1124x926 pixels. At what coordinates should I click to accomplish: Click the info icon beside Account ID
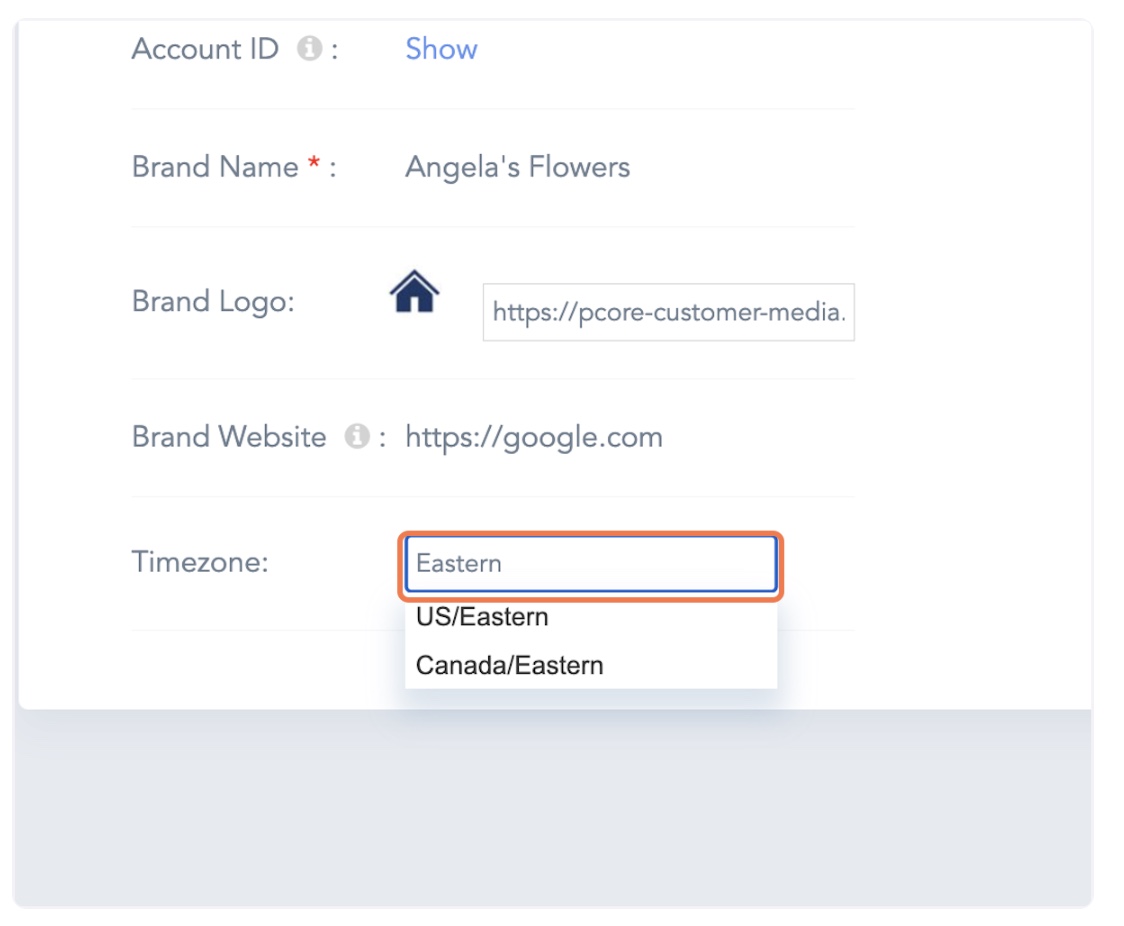(x=310, y=49)
